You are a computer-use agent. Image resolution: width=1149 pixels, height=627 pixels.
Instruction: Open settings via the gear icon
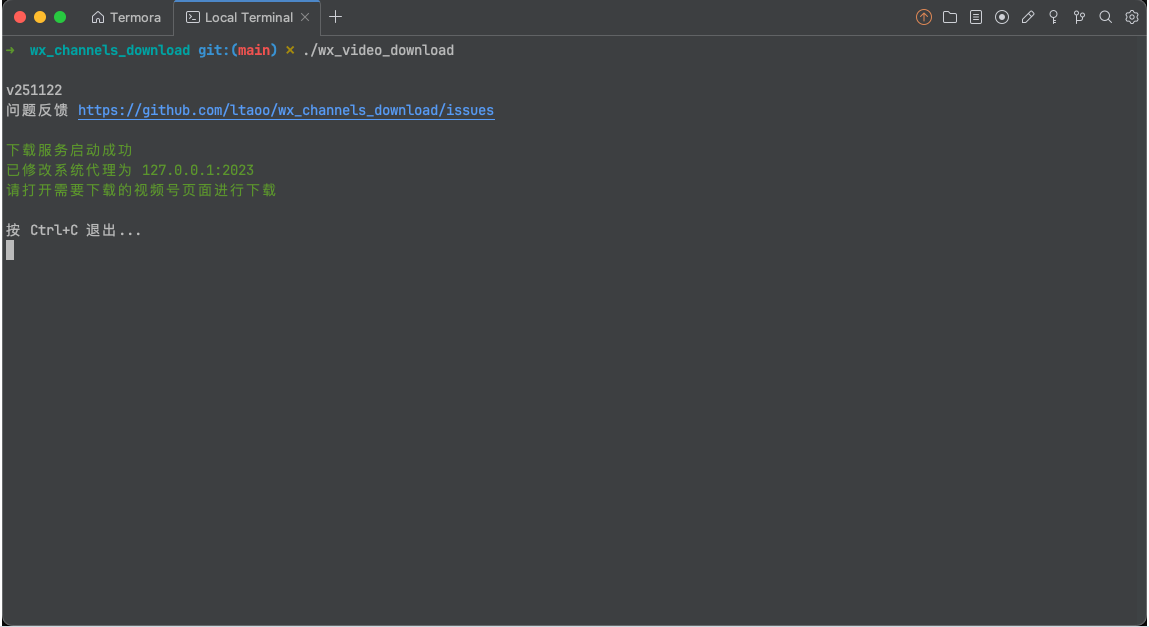[1131, 17]
